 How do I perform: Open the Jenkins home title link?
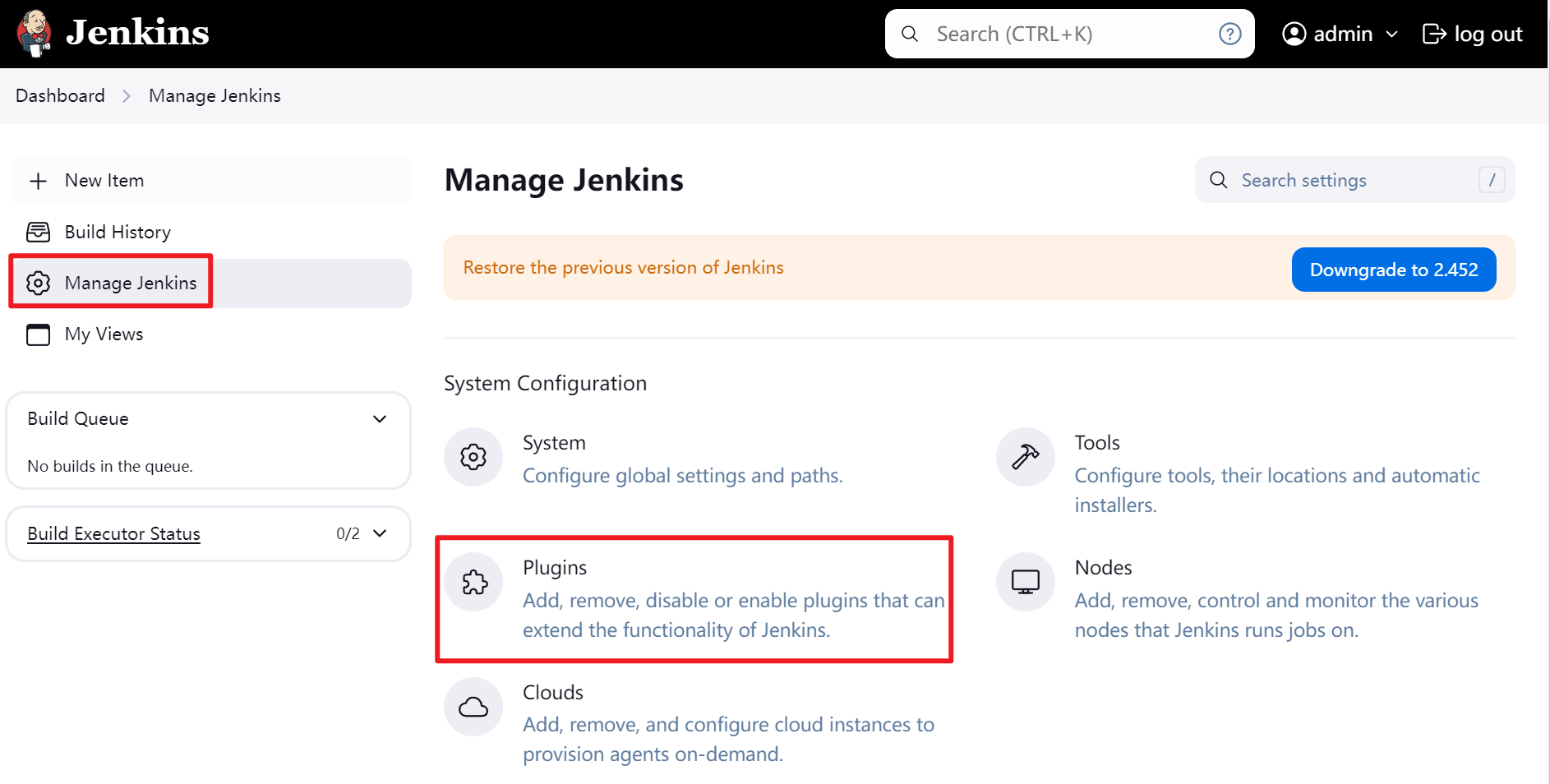coord(137,33)
